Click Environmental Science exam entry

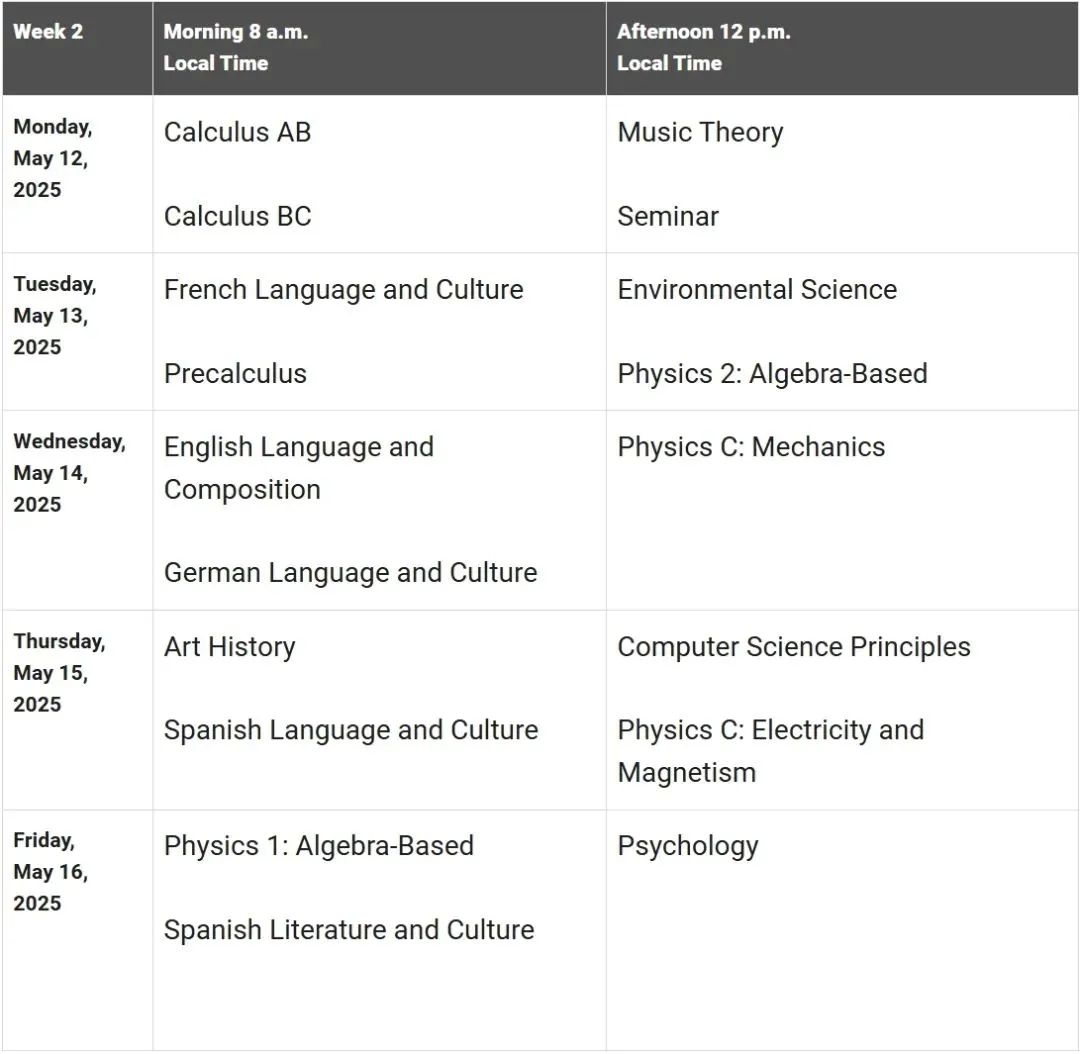click(757, 290)
